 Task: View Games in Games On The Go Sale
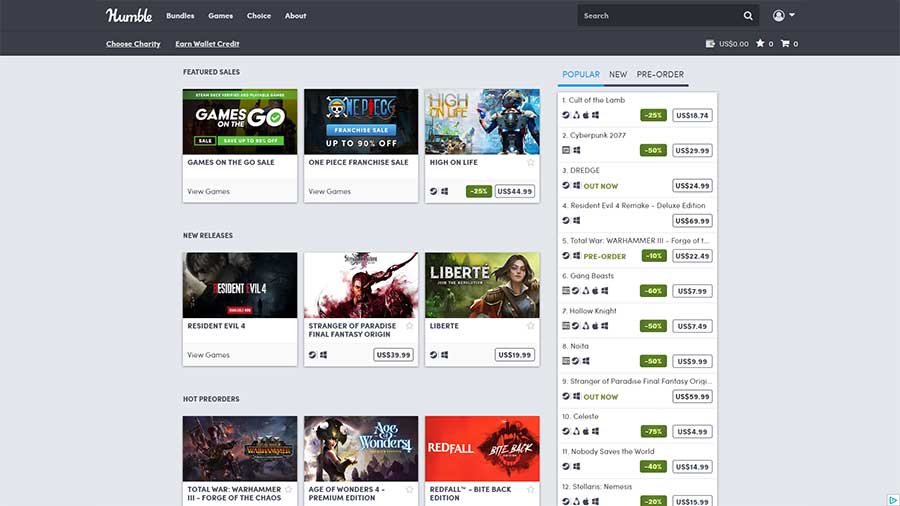click(208, 192)
